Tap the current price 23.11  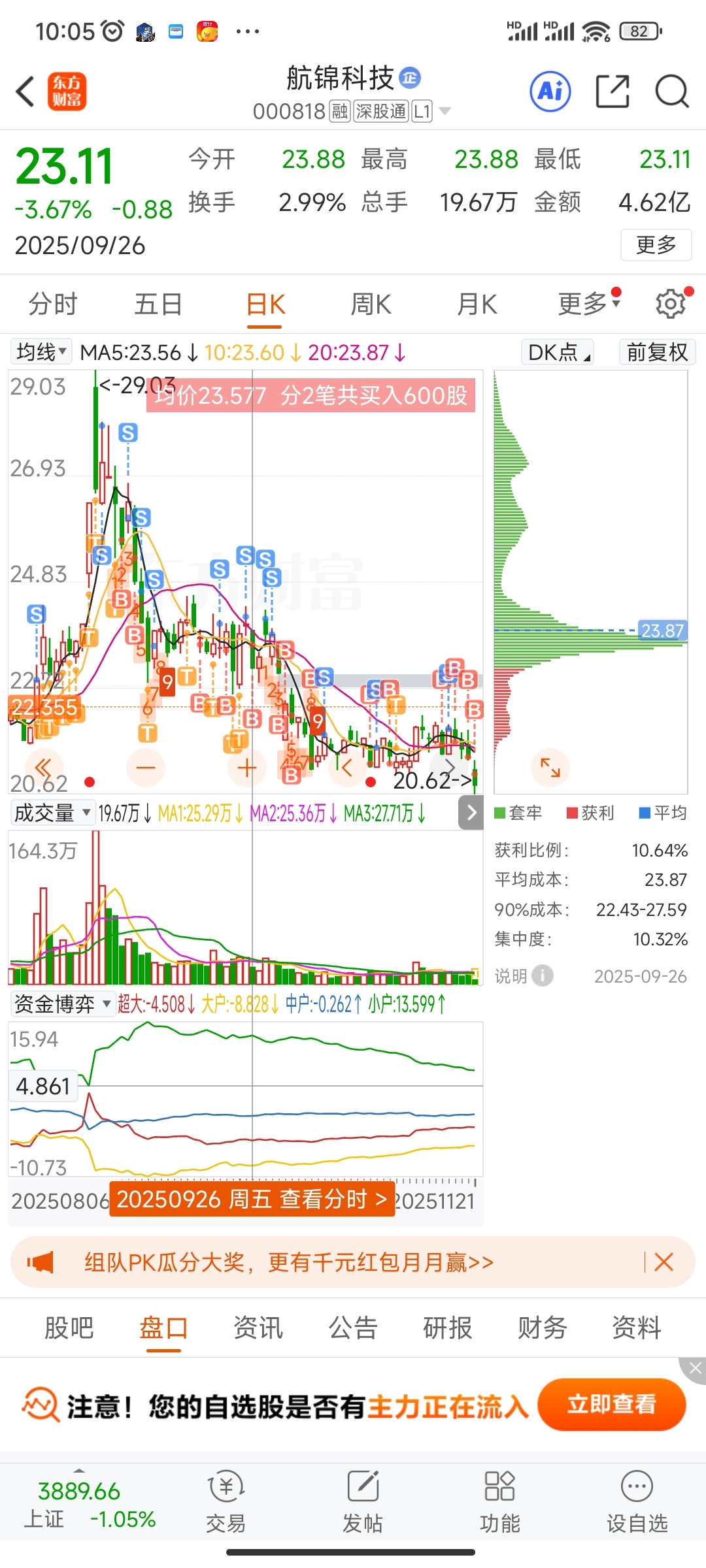pyautogui.click(x=65, y=166)
